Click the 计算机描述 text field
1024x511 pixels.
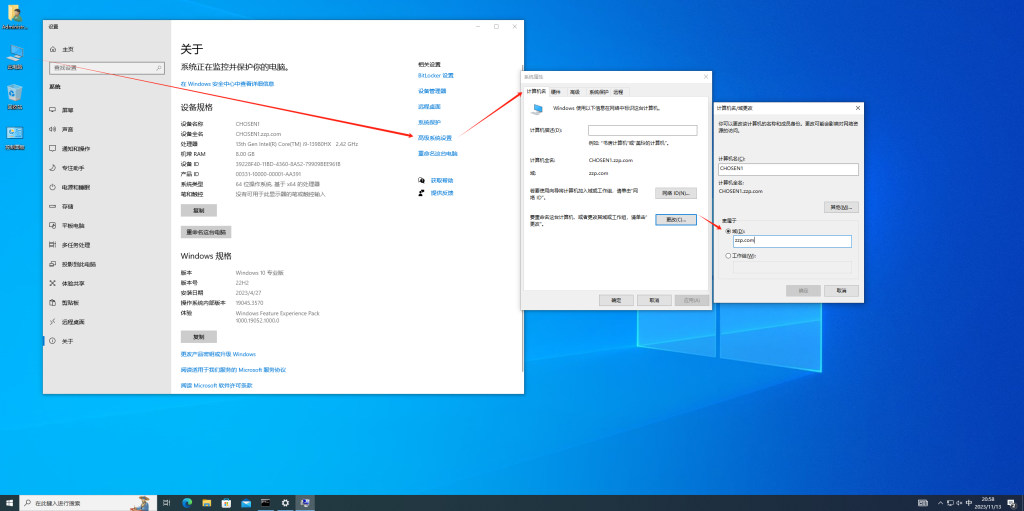pyautogui.click(x=642, y=130)
